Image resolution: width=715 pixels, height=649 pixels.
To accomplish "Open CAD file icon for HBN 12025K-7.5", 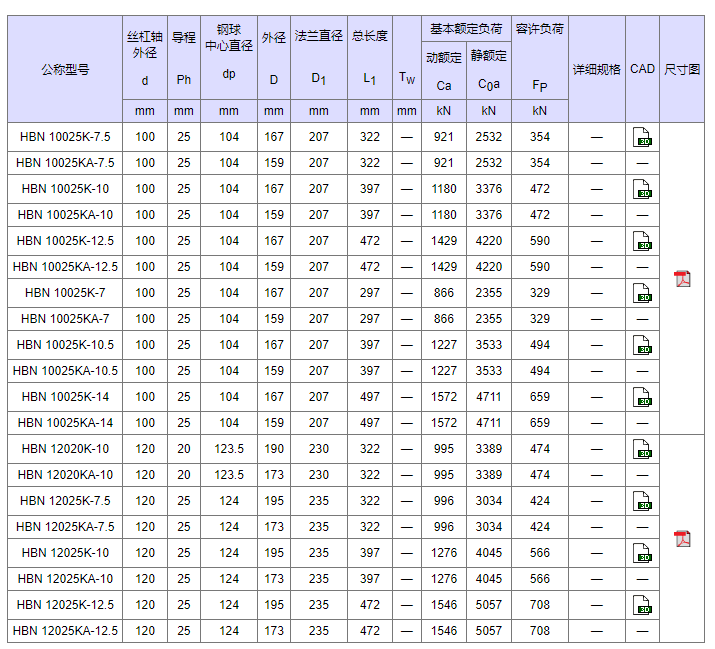I will point(642,501).
